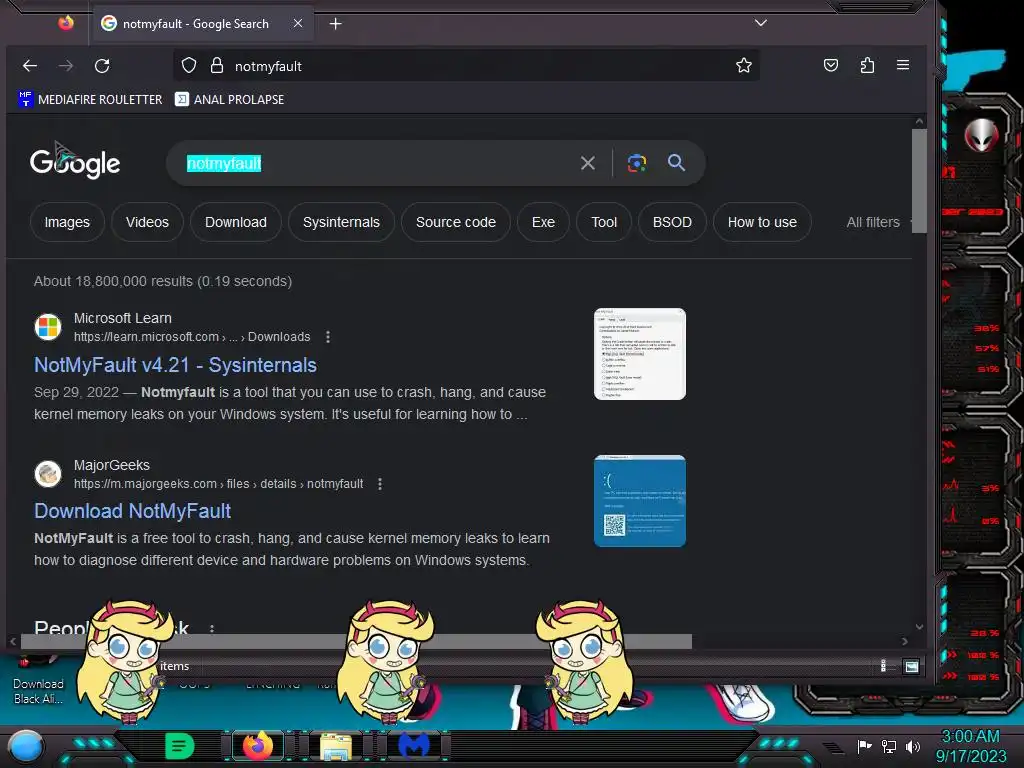Open NotMyFault dialog thumbnail from Microsoft result
This screenshot has width=1024, height=768.
[x=640, y=354]
